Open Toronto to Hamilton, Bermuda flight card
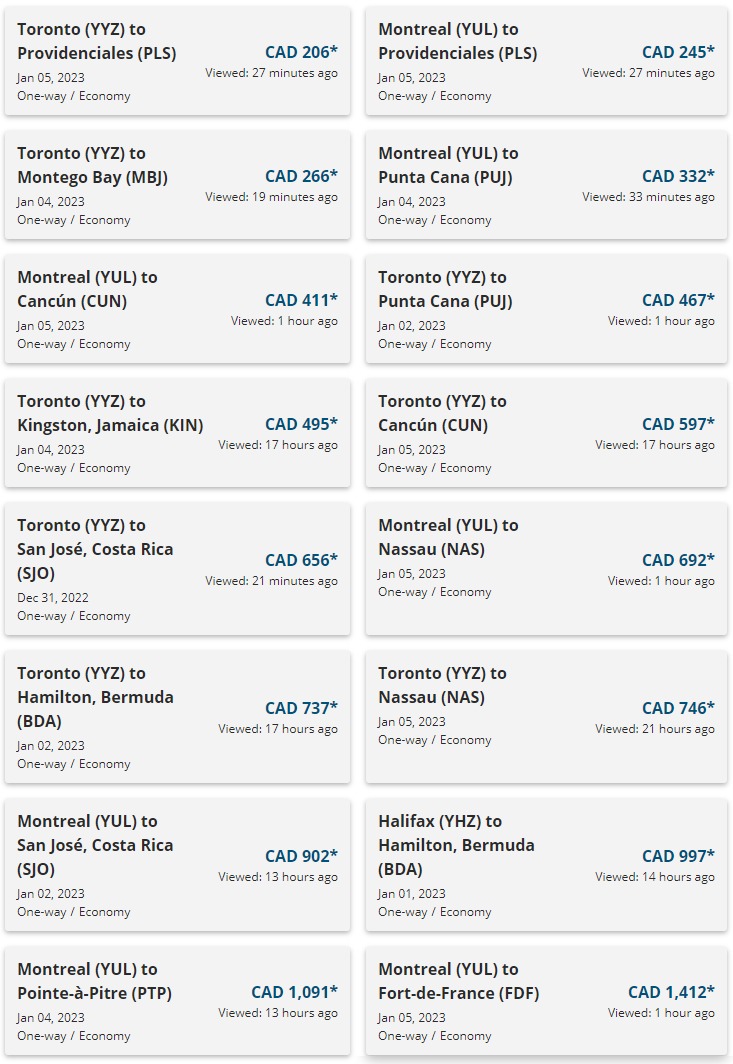The image size is (733, 1064). pos(177,717)
